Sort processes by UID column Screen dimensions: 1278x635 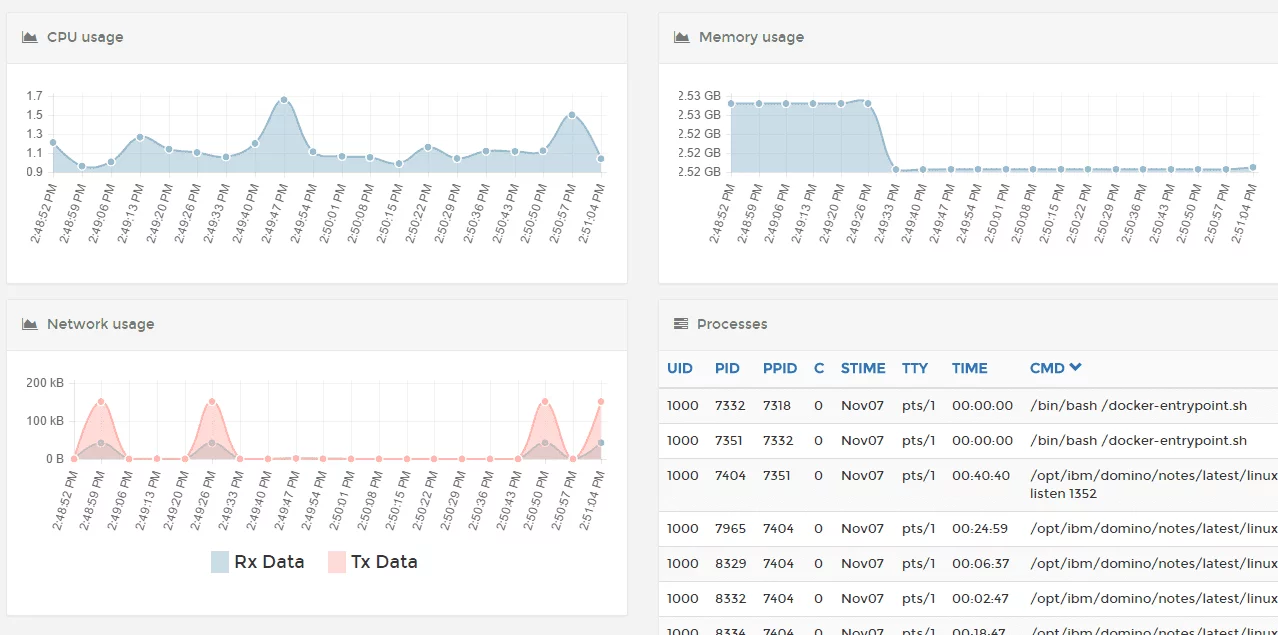pyautogui.click(x=680, y=368)
